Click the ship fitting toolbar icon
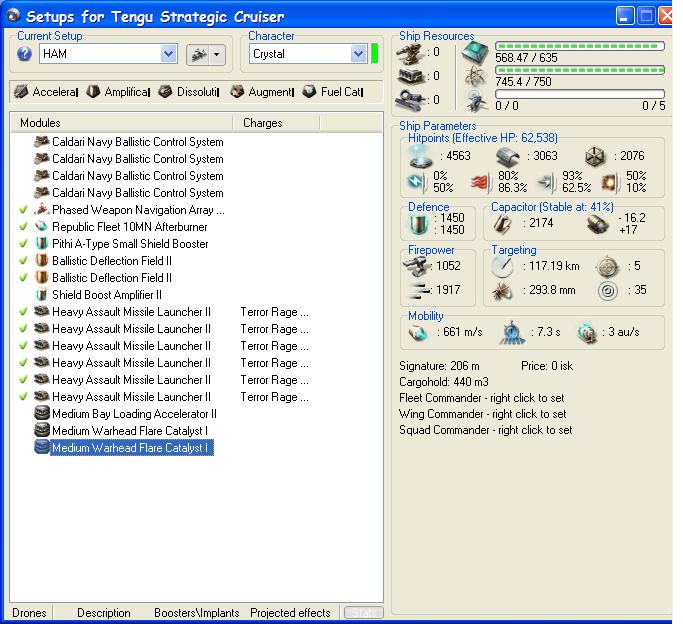Image resolution: width=683 pixels, height=624 pixels. [x=199, y=55]
